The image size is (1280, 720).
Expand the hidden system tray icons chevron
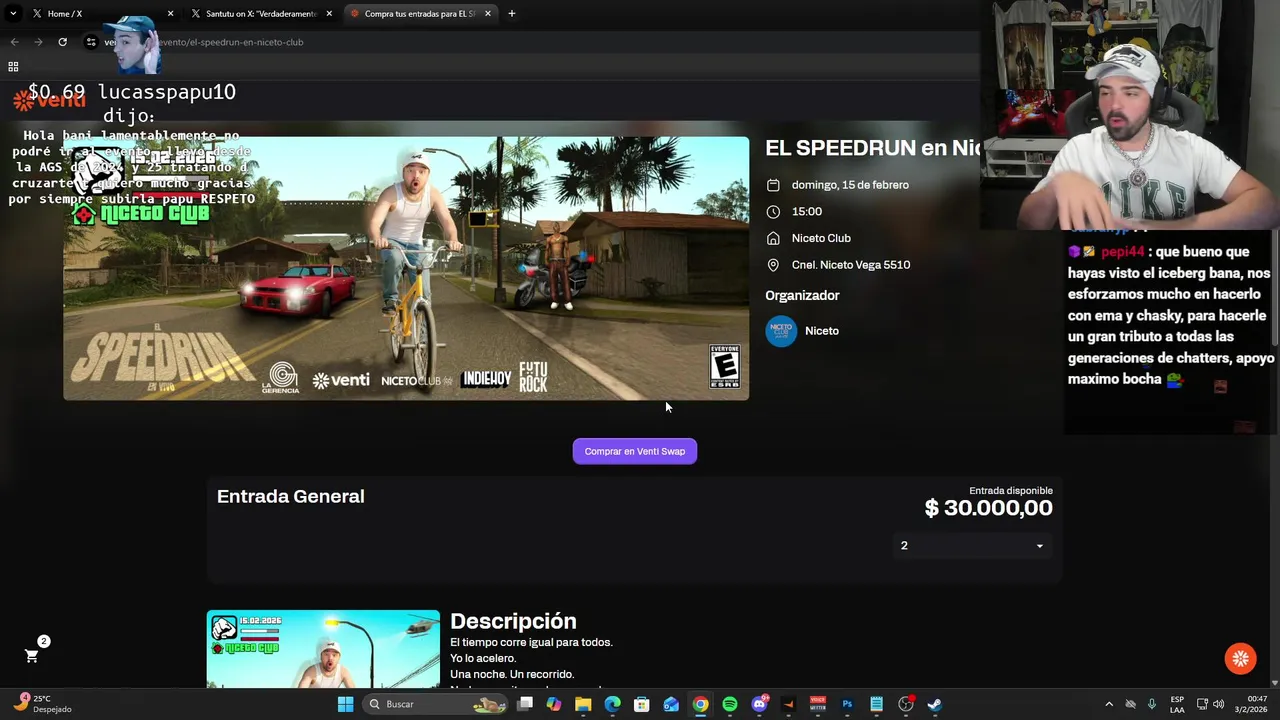pos(1108,704)
